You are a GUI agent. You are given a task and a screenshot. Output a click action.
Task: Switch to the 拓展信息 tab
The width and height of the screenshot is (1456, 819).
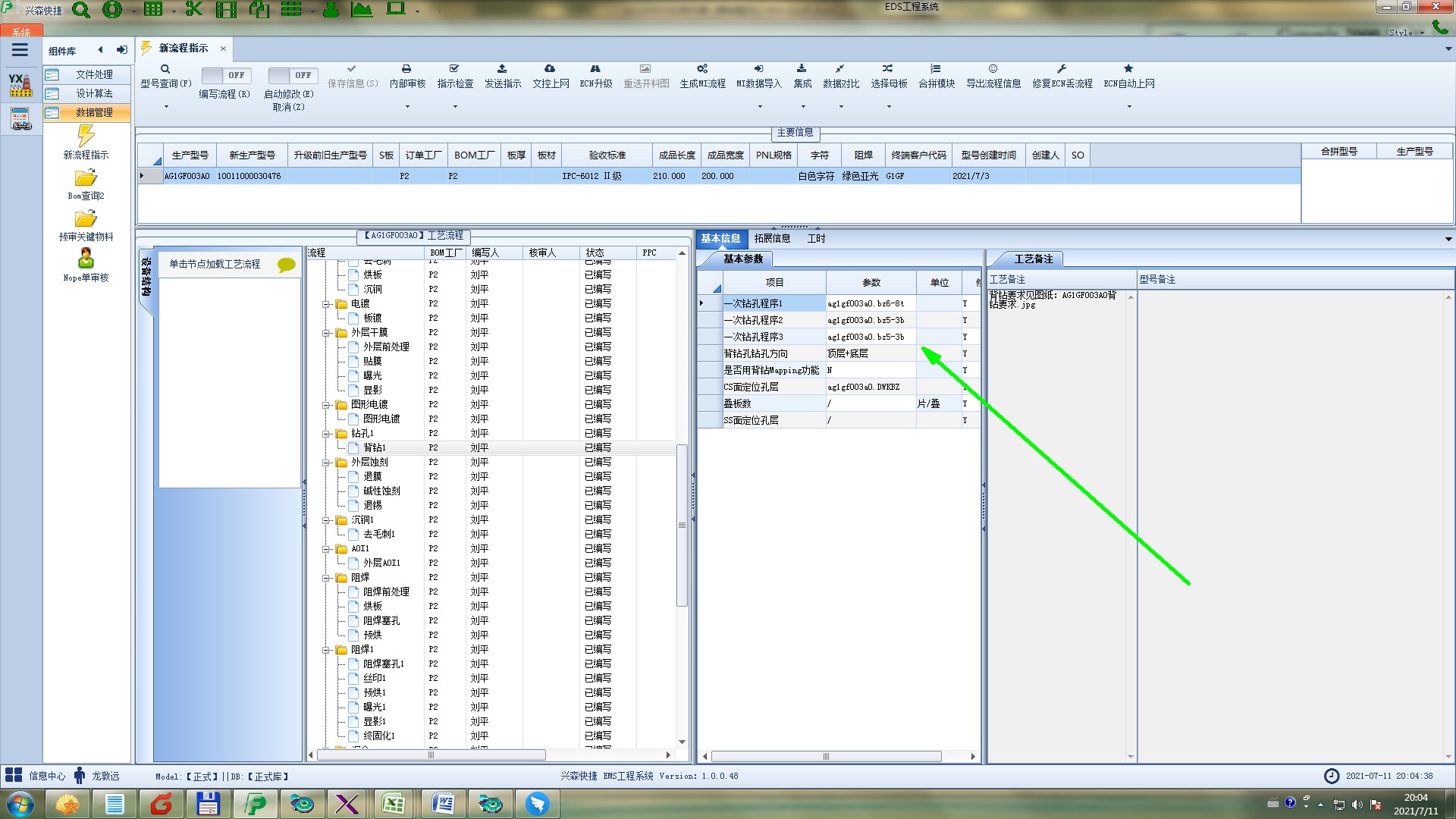772,239
